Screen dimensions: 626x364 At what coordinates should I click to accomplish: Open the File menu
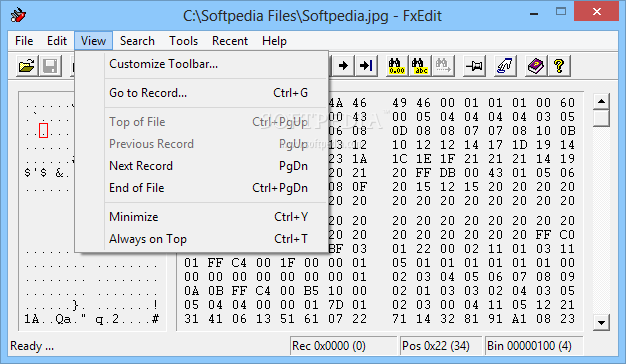[x=24, y=41]
